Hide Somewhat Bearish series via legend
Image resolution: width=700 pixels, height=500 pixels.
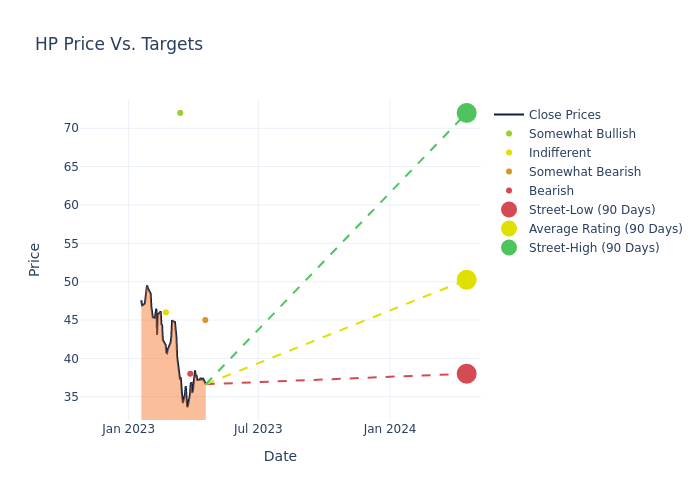pos(584,172)
